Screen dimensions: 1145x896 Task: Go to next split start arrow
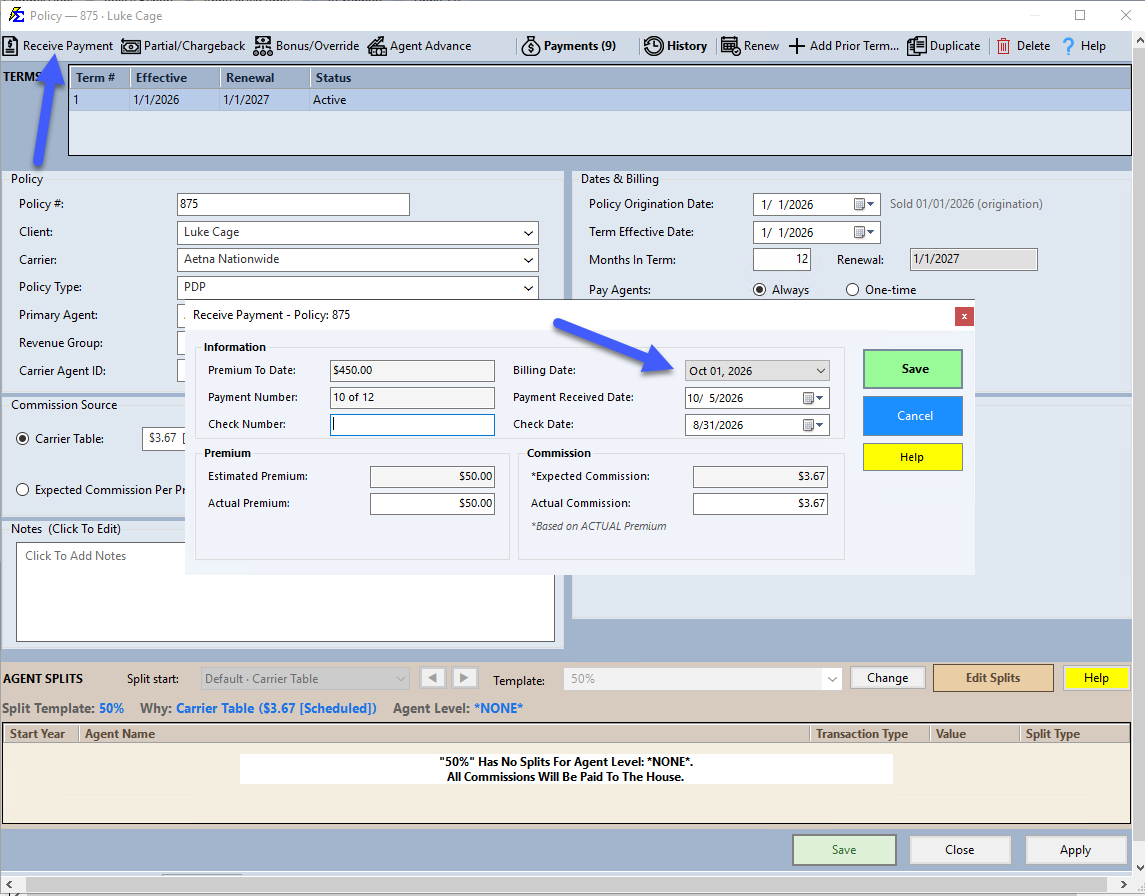click(x=464, y=678)
